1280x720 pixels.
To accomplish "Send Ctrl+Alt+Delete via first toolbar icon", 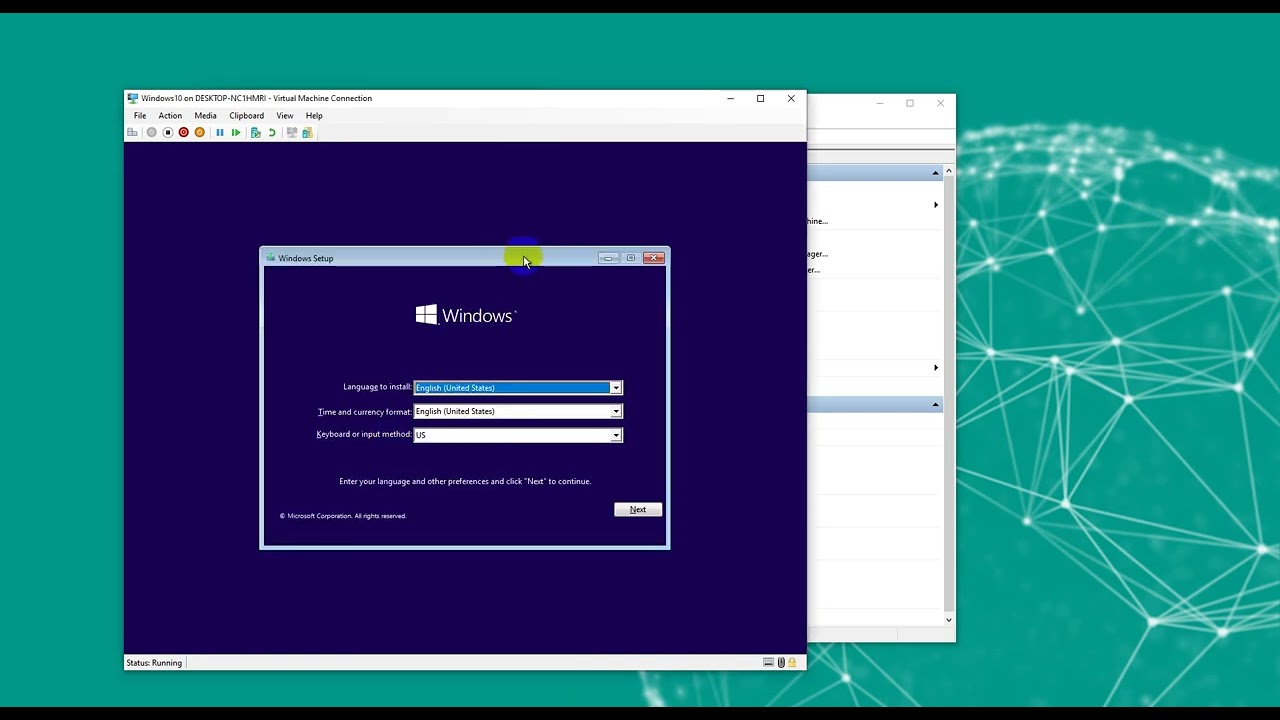I will point(132,132).
